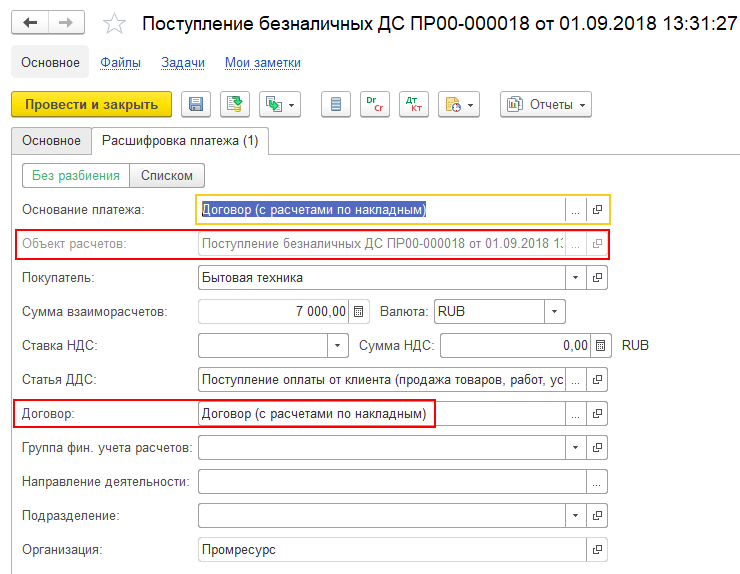Open the Группа фин. учета расчетов item icon

coord(597,447)
